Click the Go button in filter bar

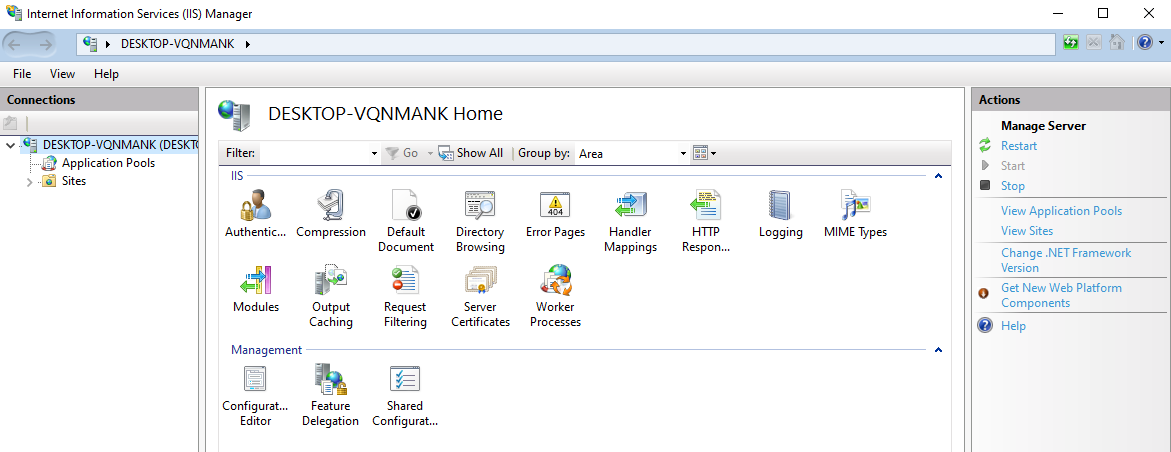pyautogui.click(x=402, y=153)
